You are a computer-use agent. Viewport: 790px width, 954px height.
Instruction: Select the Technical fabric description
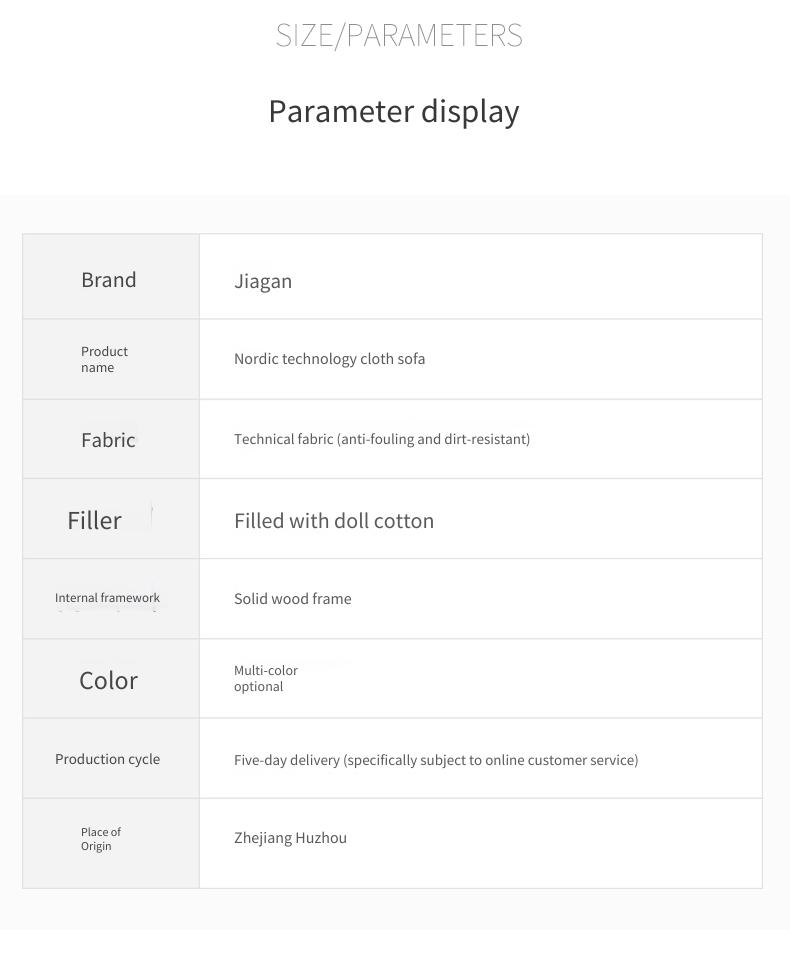[x=382, y=439]
